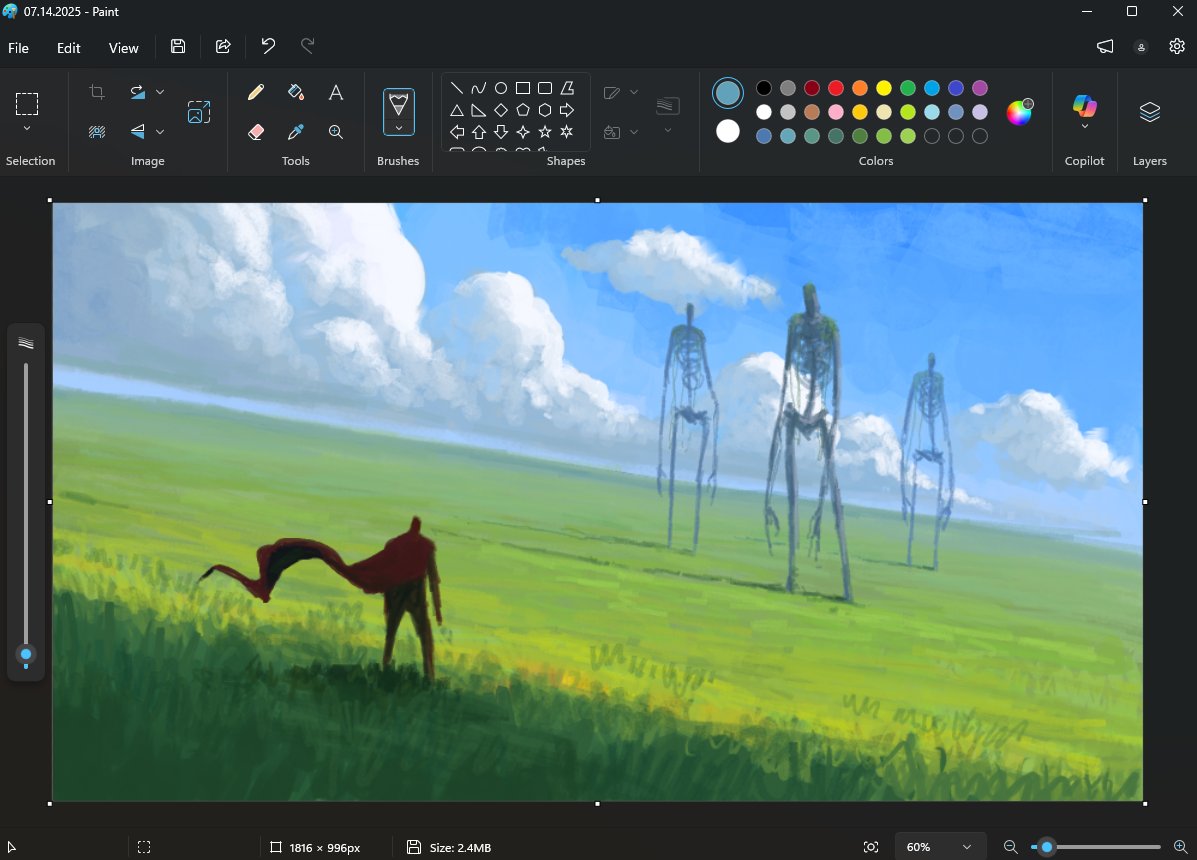Pick the black color swatch
This screenshot has height=860, width=1197.
(763, 88)
